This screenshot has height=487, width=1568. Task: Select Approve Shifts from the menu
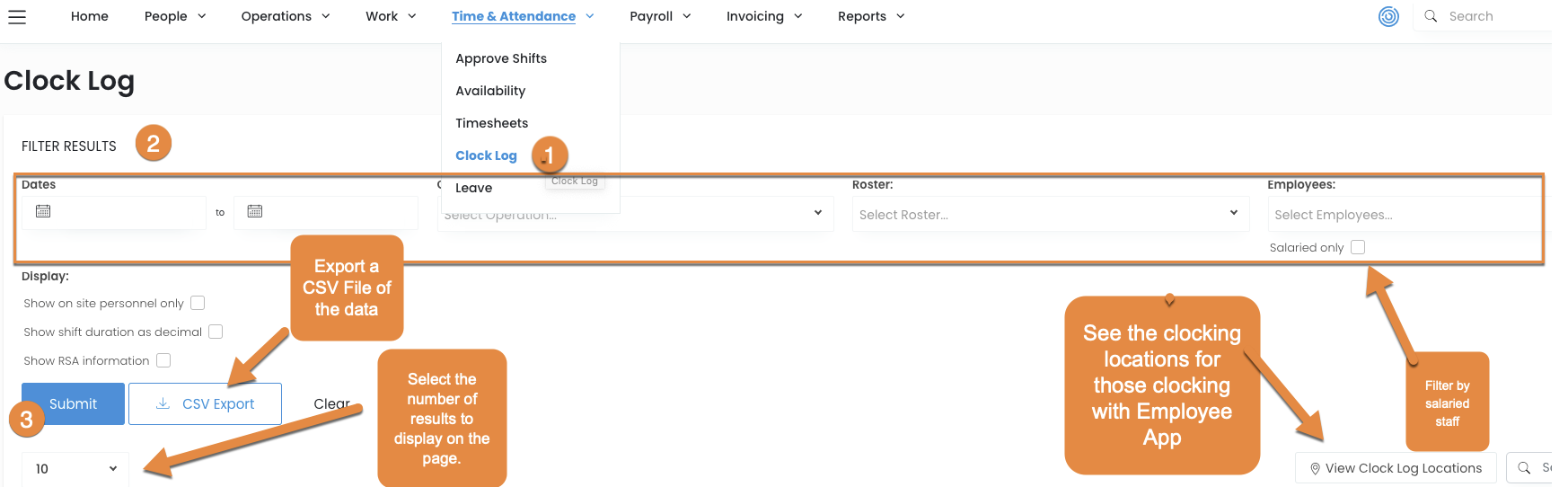click(x=500, y=58)
